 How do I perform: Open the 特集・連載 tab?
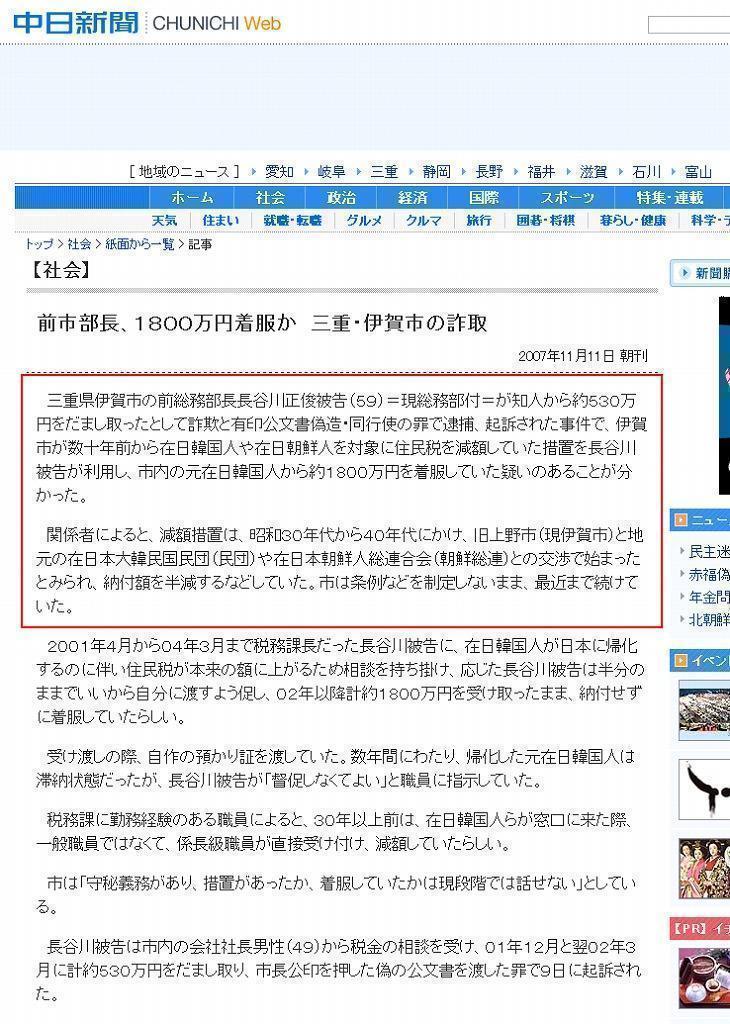click(x=669, y=198)
